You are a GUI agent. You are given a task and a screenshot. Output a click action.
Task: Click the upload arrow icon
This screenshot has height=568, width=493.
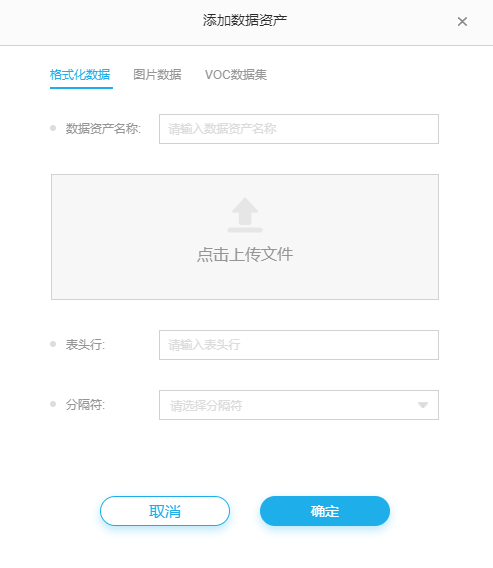click(245, 215)
